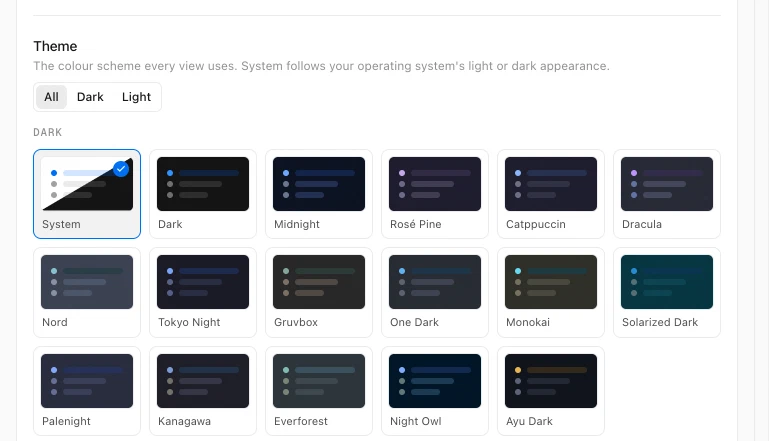This screenshot has height=441, width=769.
Task: Select the Kanagawa theme card
Action: click(x=203, y=391)
